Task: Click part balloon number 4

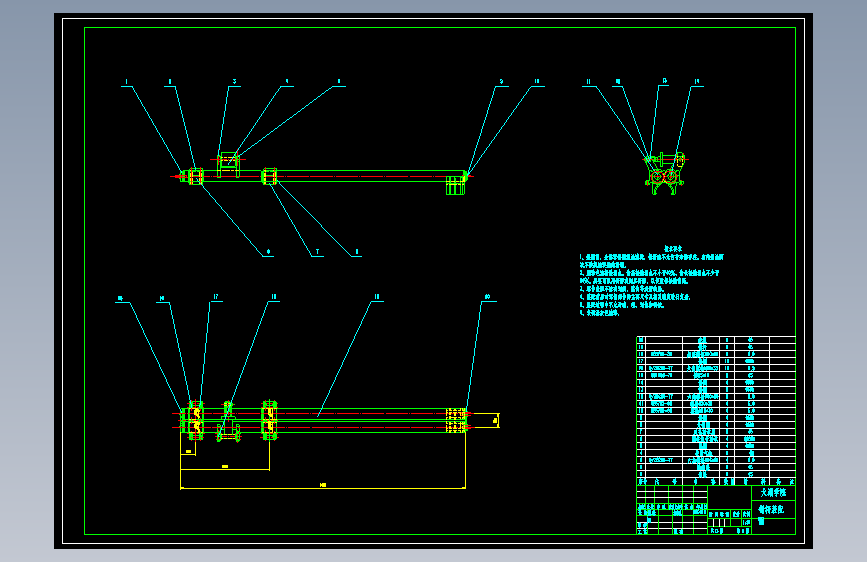Action: tap(286, 81)
